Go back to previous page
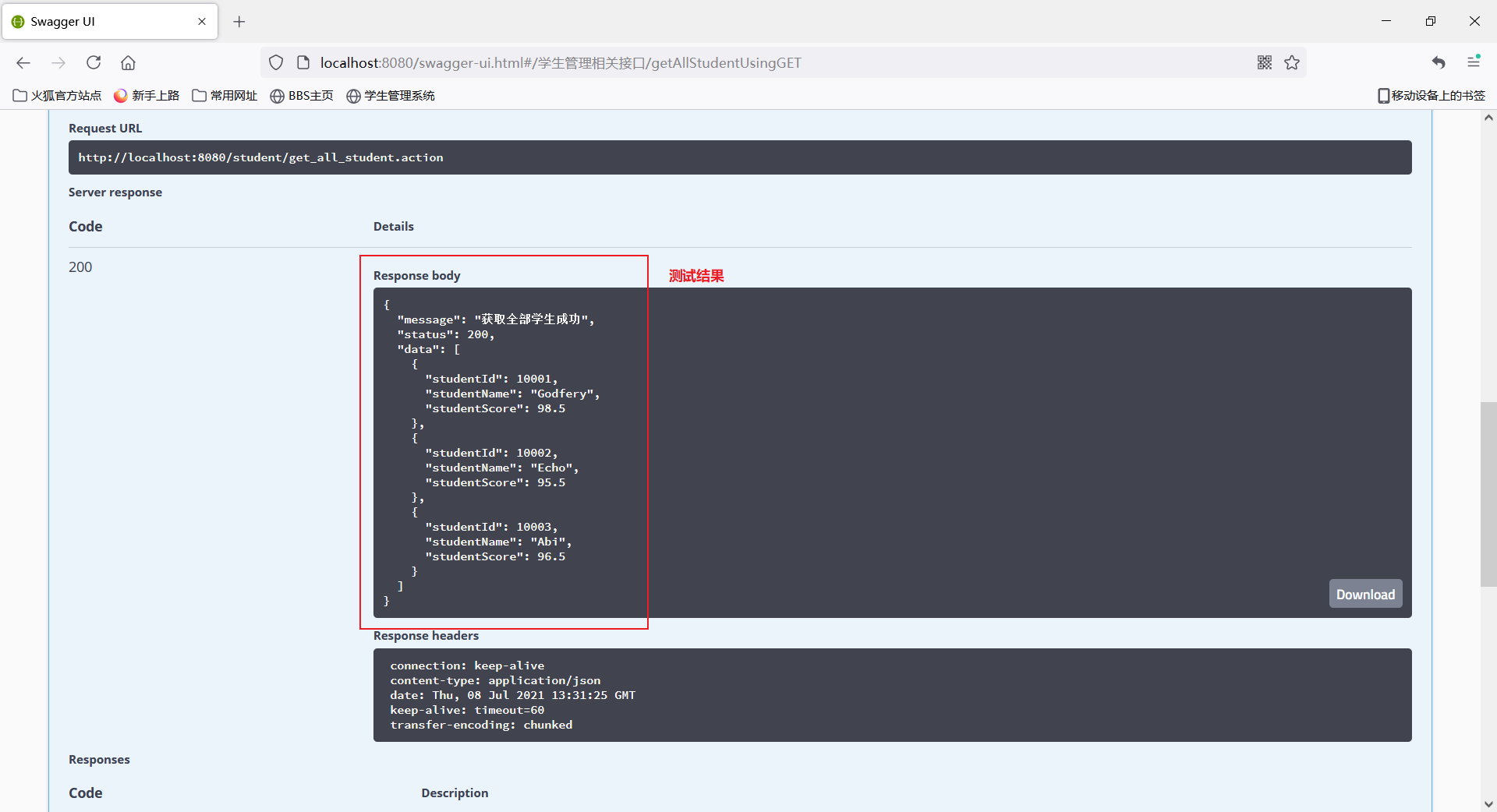This screenshot has width=1497, height=812. [23, 63]
